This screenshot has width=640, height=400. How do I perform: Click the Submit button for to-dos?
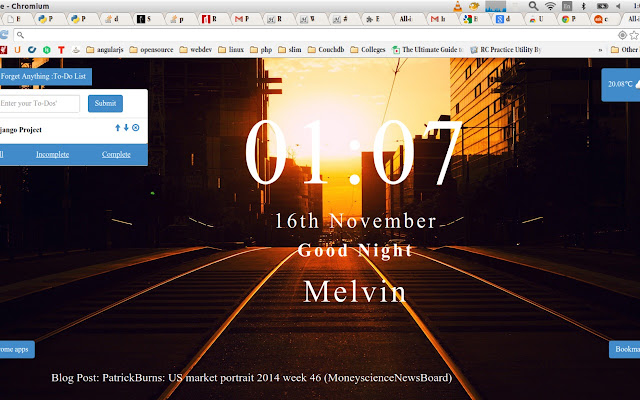(x=105, y=103)
